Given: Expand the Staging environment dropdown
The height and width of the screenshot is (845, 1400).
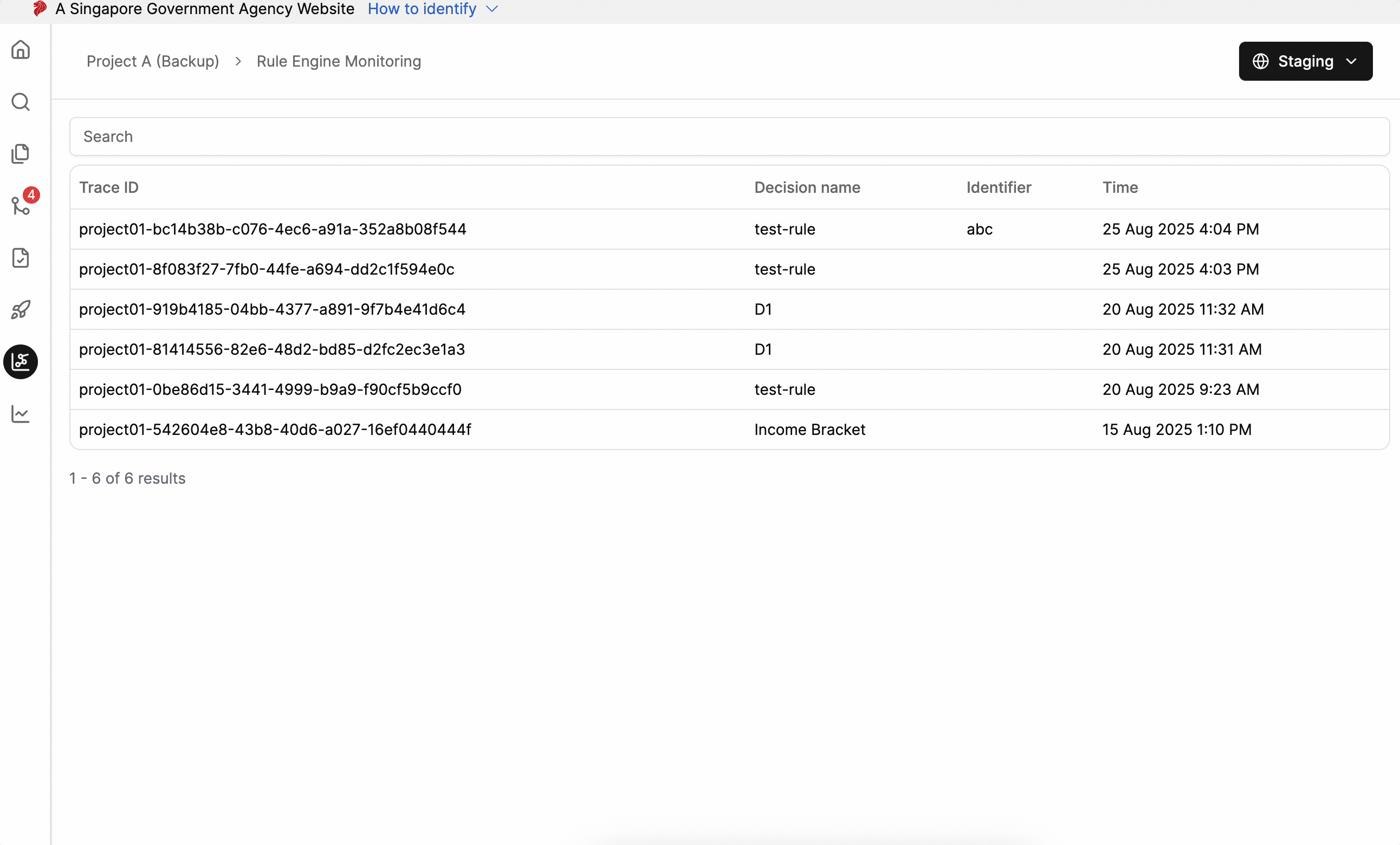Looking at the screenshot, I should pyautogui.click(x=1305, y=61).
